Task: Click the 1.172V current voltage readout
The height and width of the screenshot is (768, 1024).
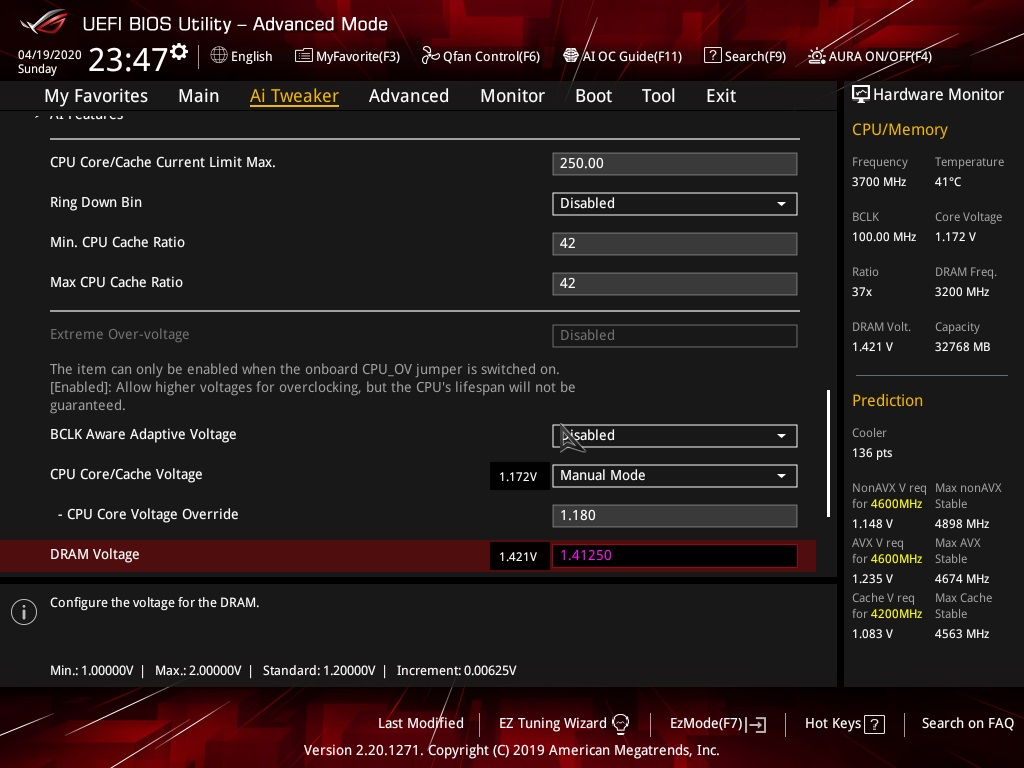Action: pos(519,477)
